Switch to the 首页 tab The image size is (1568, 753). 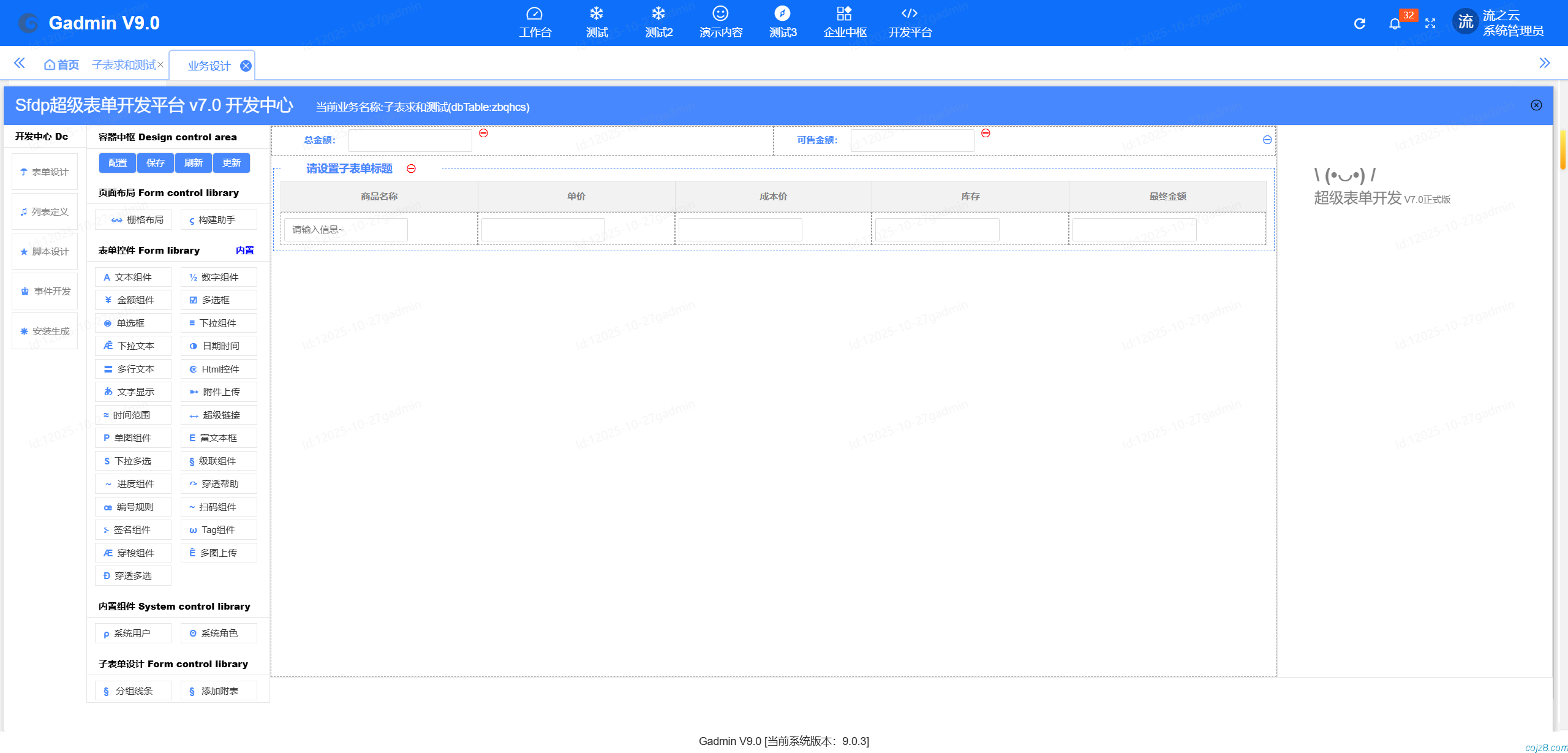(61, 64)
